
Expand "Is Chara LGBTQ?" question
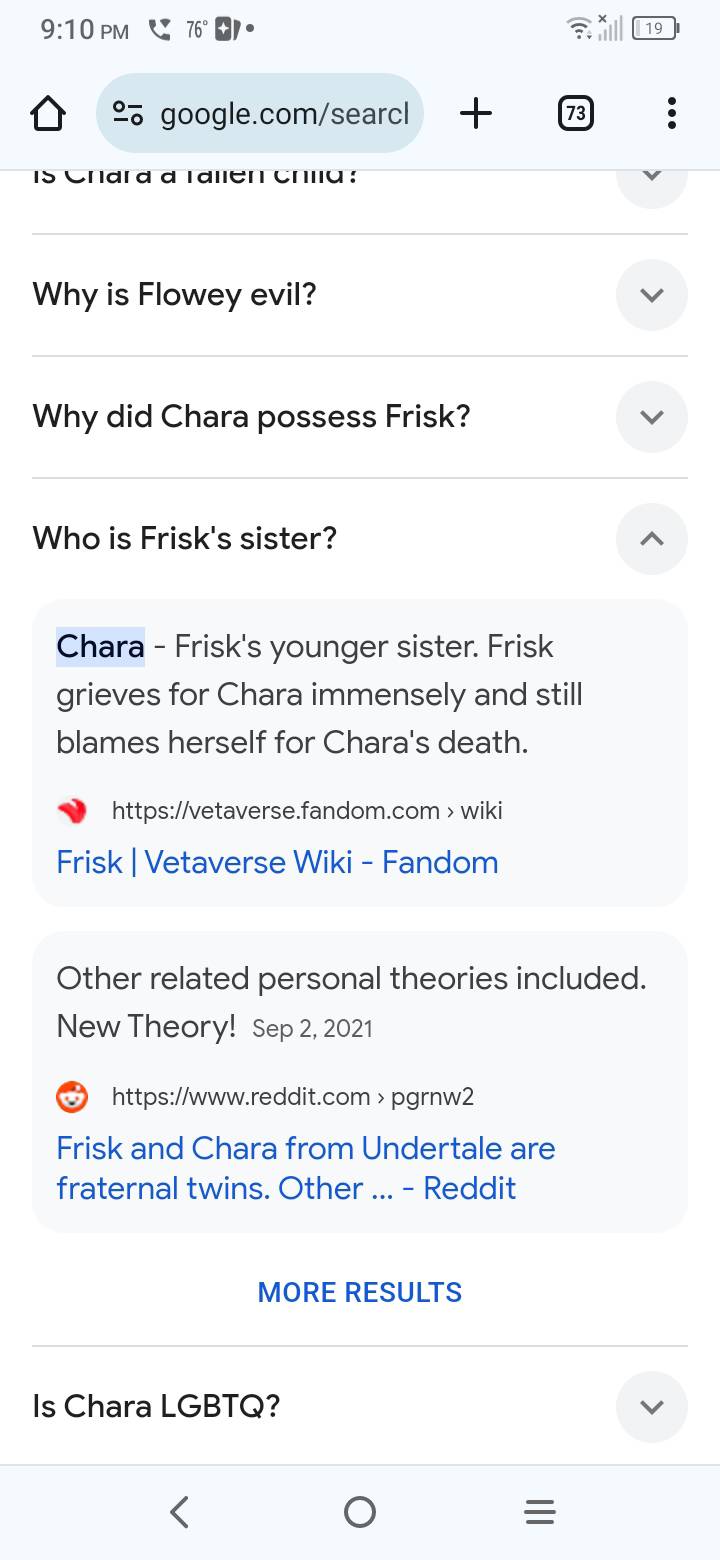(x=651, y=1407)
